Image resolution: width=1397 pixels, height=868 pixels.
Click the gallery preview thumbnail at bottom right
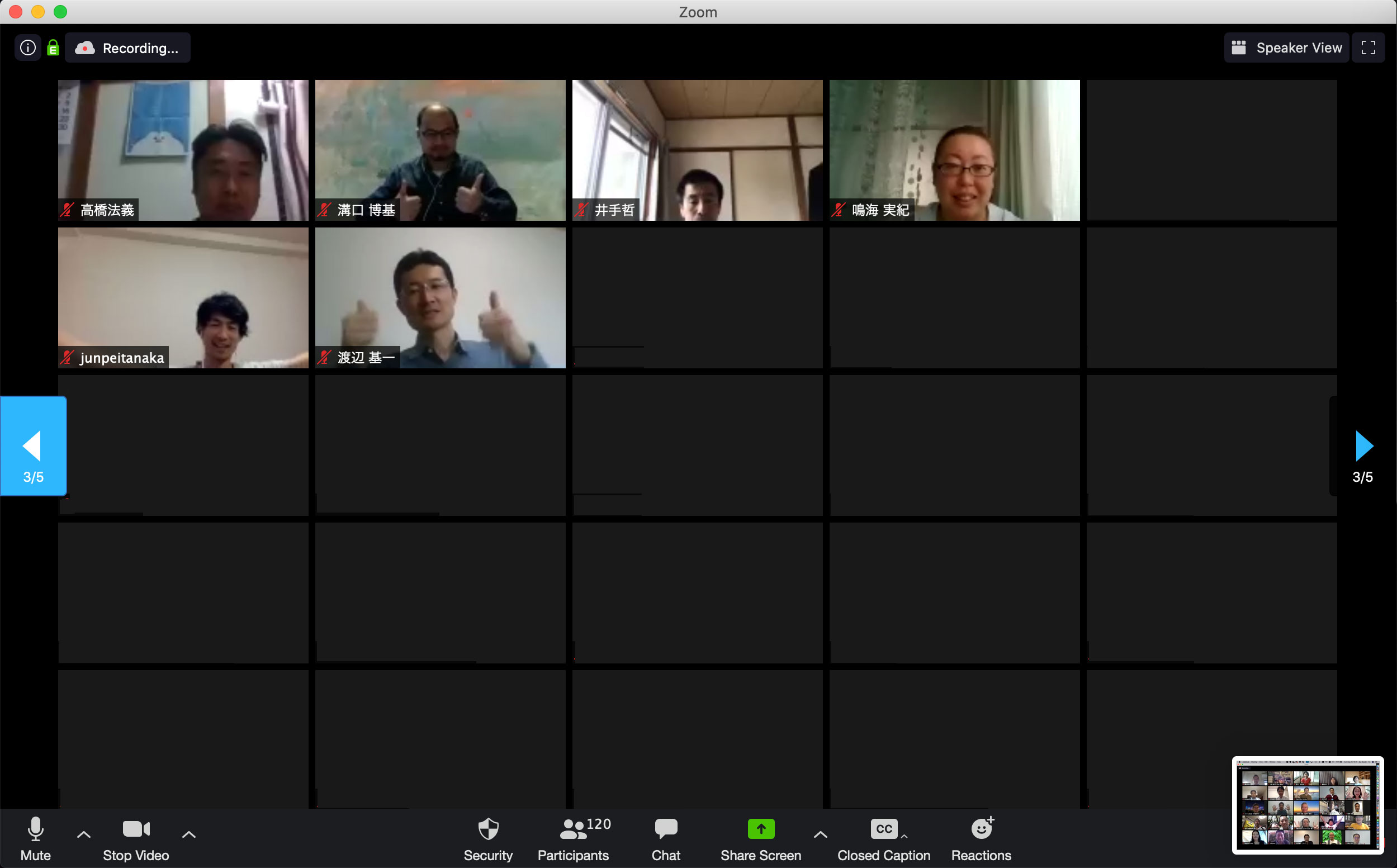[x=1308, y=804]
